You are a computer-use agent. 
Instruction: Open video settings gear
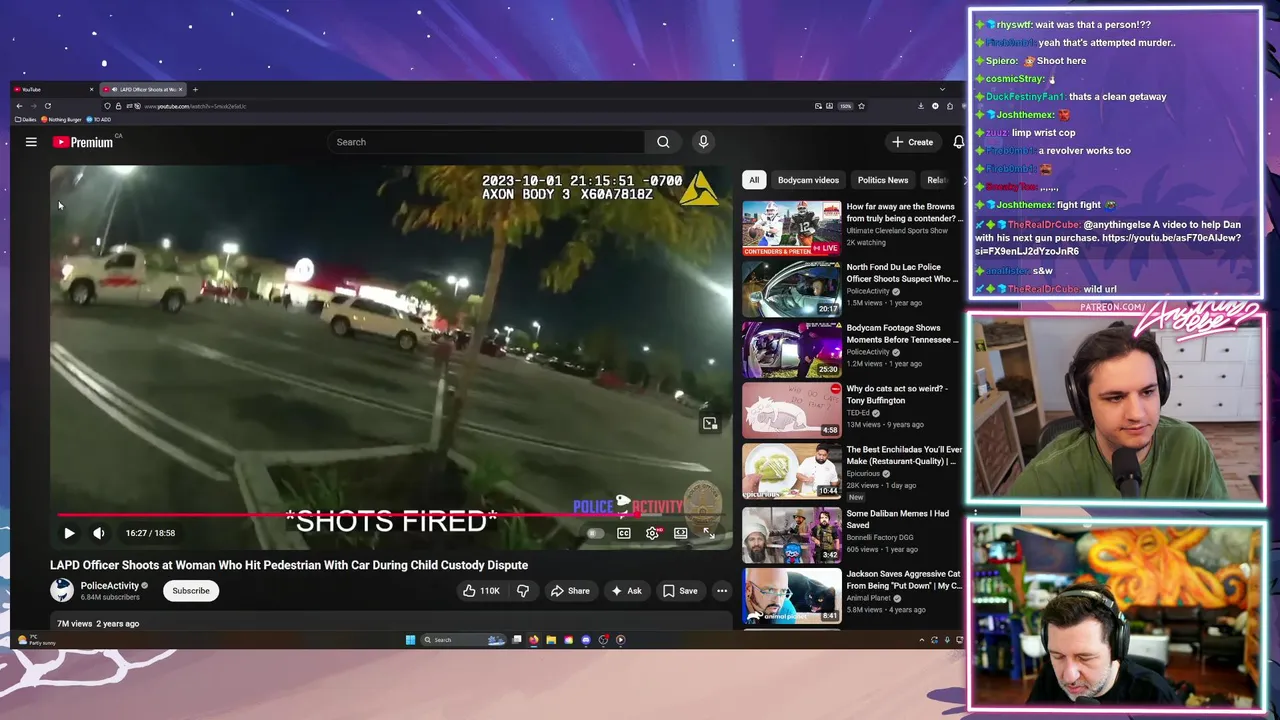[652, 533]
